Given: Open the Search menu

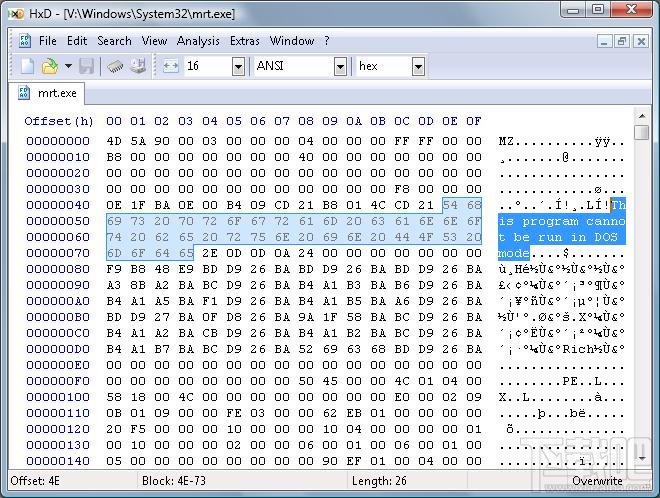Looking at the screenshot, I should [114, 41].
